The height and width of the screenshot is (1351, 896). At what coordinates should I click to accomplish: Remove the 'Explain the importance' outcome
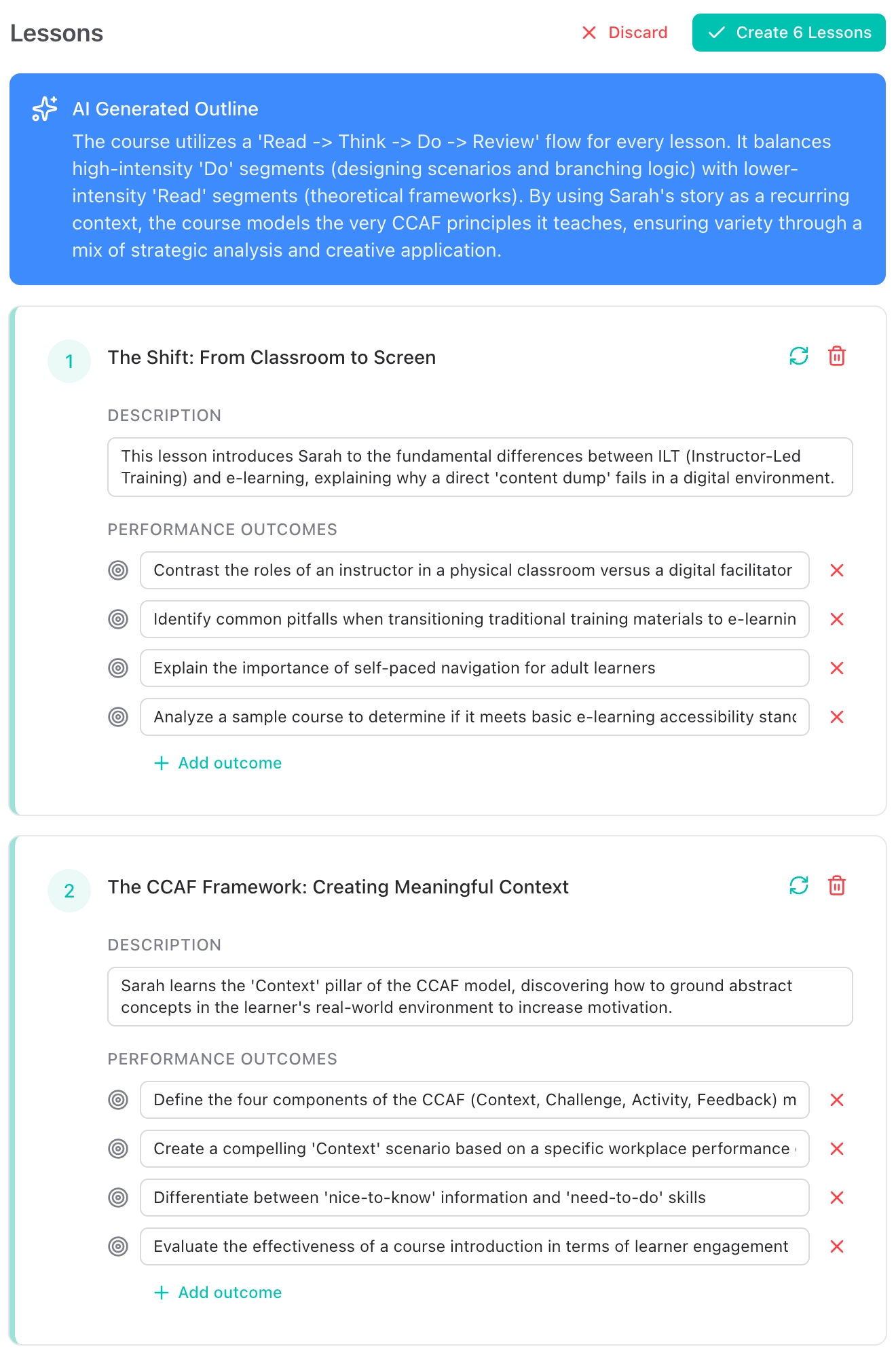coord(836,668)
